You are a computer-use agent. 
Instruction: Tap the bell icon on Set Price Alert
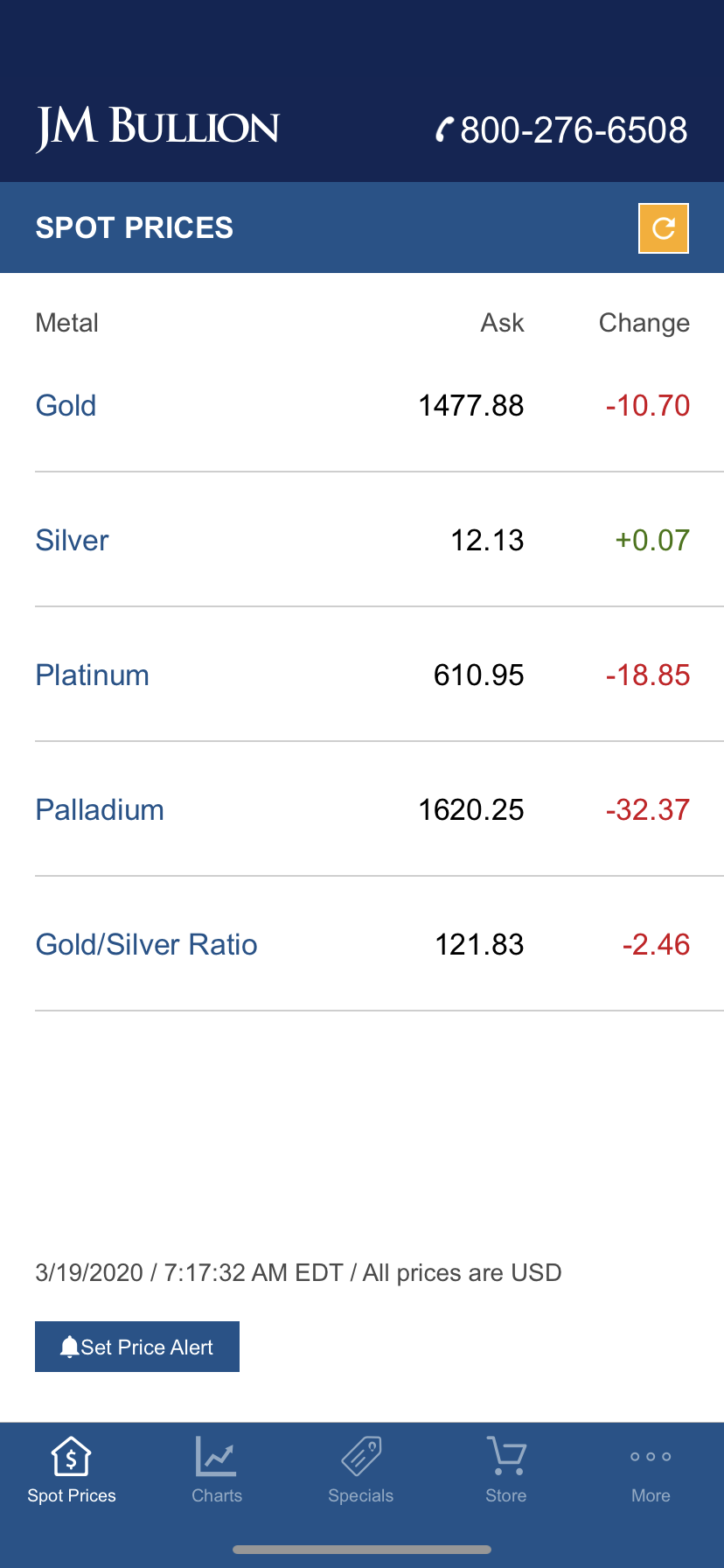click(x=69, y=1347)
